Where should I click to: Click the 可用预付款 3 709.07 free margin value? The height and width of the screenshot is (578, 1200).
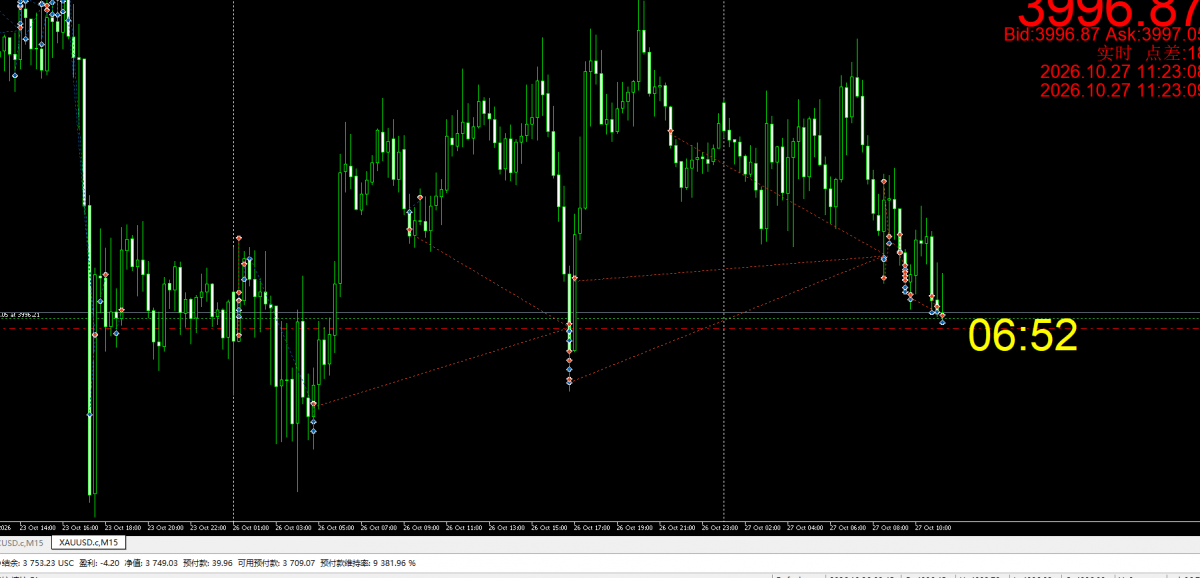pos(275,563)
